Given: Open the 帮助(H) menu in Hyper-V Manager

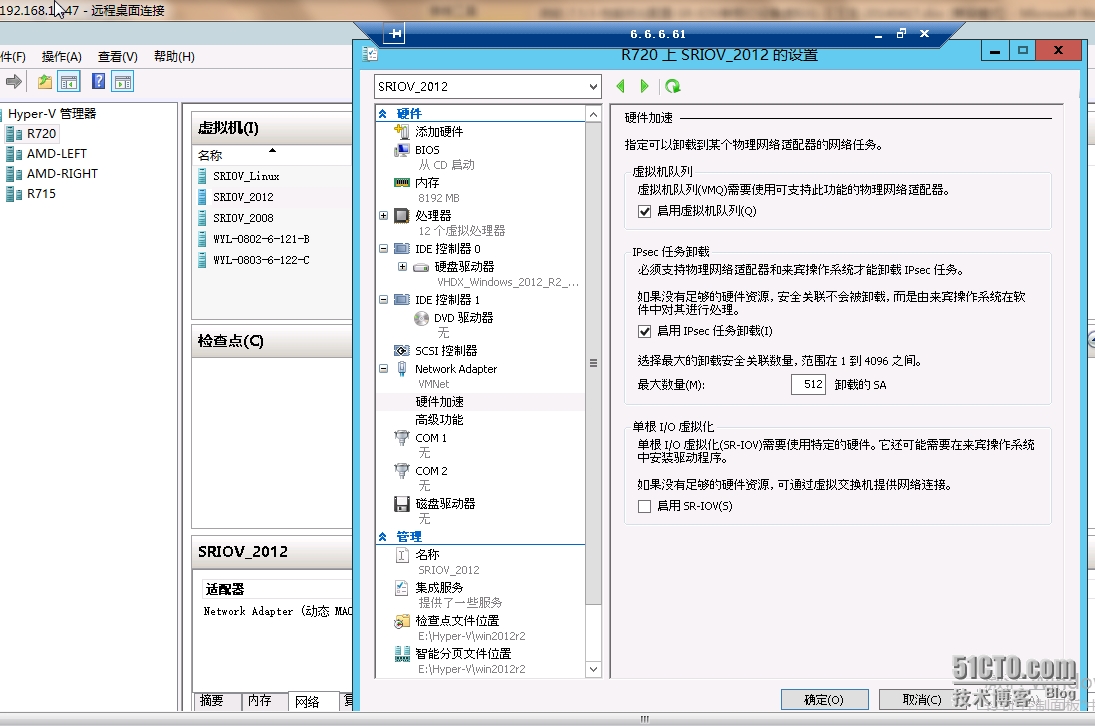Looking at the screenshot, I should point(174,57).
